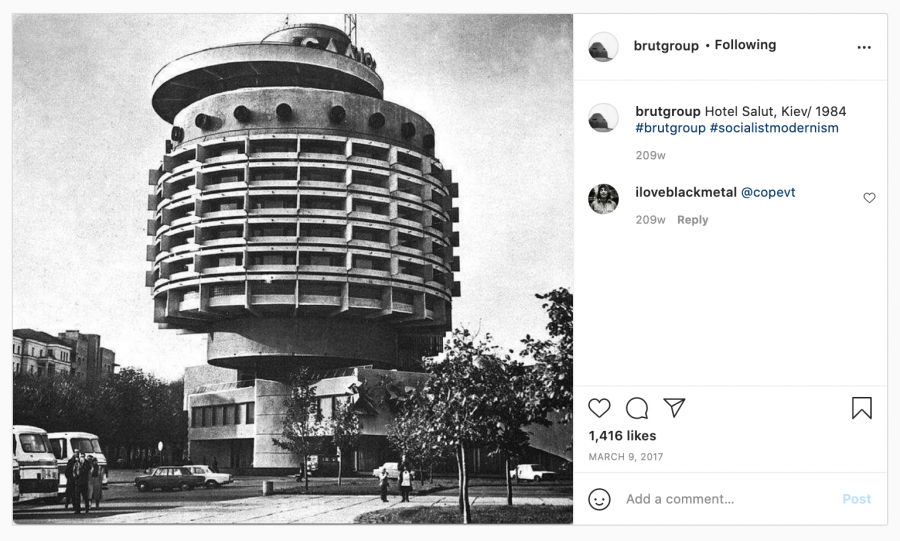The height and width of the screenshot is (541, 900).
Task: Open the emoji picker smiley icon
Action: pyautogui.click(x=599, y=499)
